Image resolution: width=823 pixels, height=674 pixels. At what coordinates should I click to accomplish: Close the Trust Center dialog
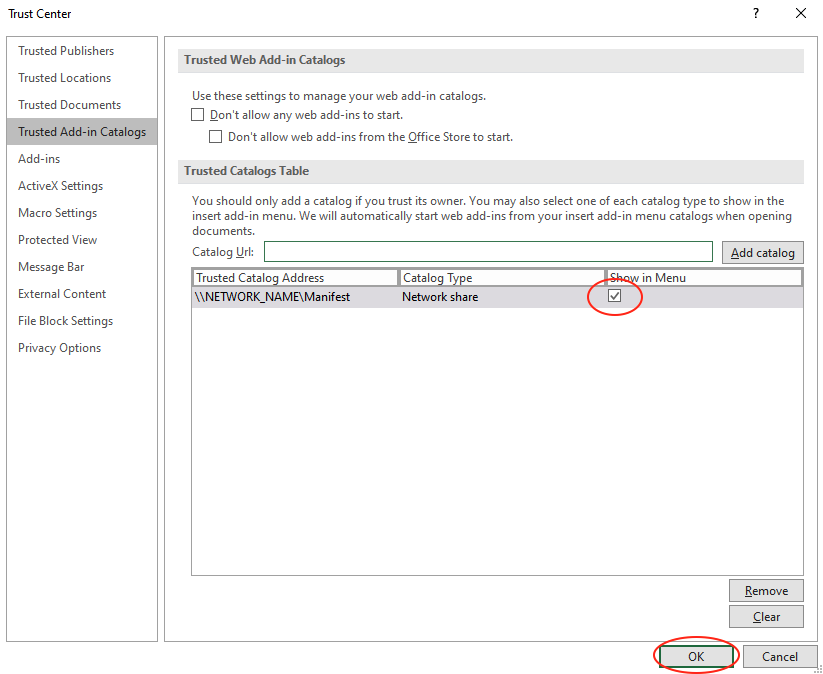pyautogui.click(x=800, y=14)
